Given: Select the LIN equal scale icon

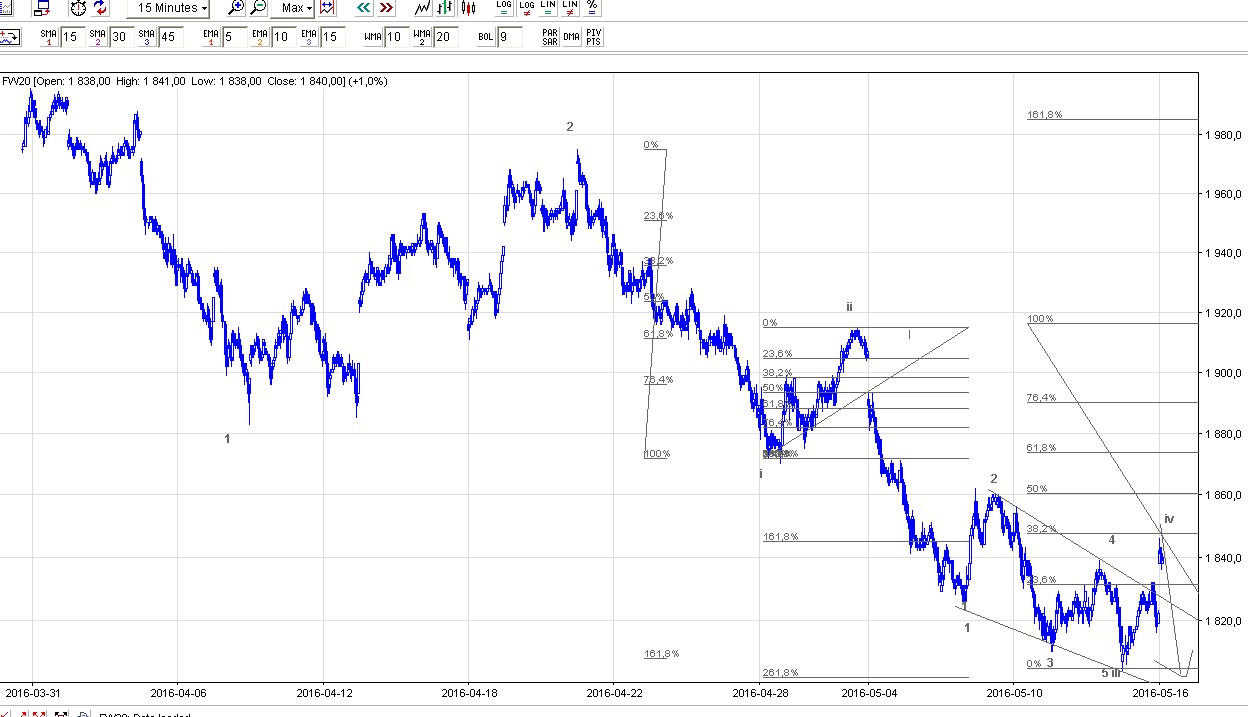Looking at the screenshot, I should (548, 8).
